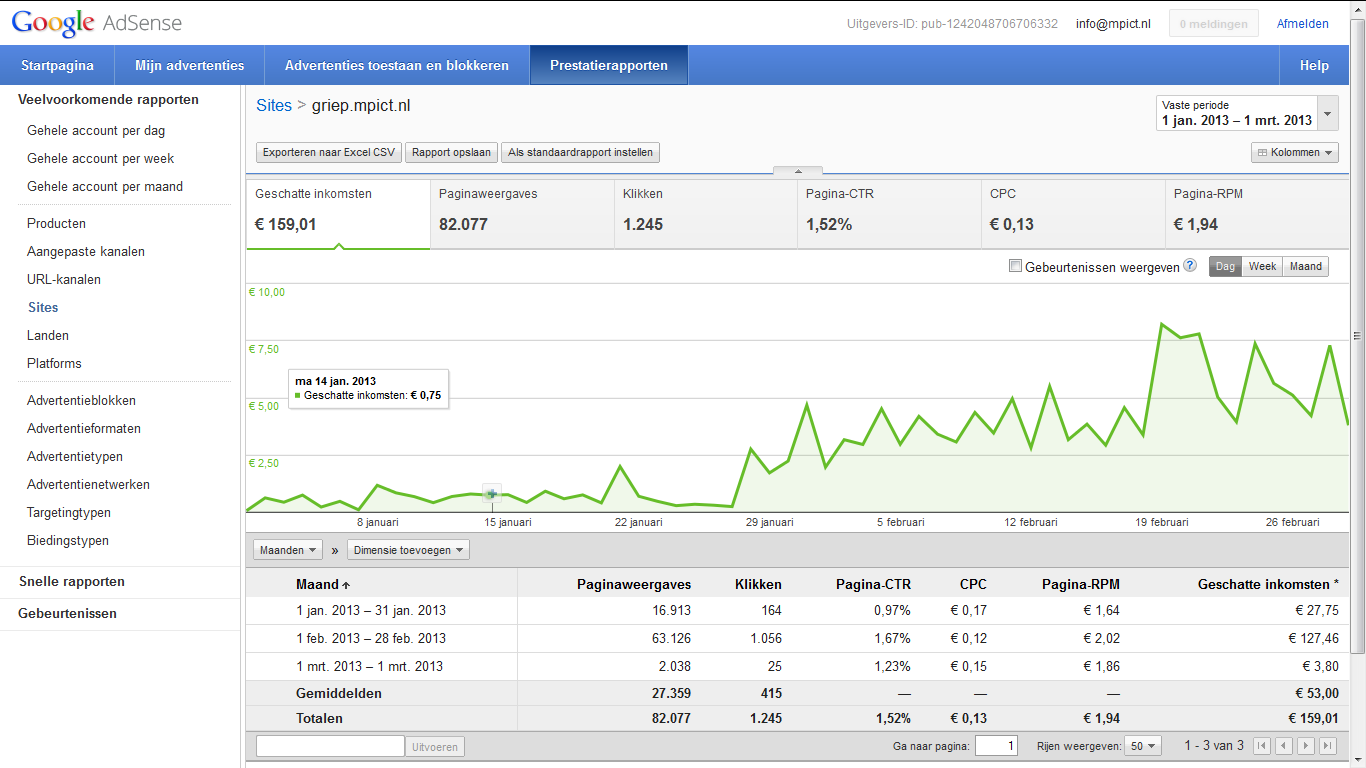
Task: Open the Kolommen dropdown
Action: [x=1295, y=153]
